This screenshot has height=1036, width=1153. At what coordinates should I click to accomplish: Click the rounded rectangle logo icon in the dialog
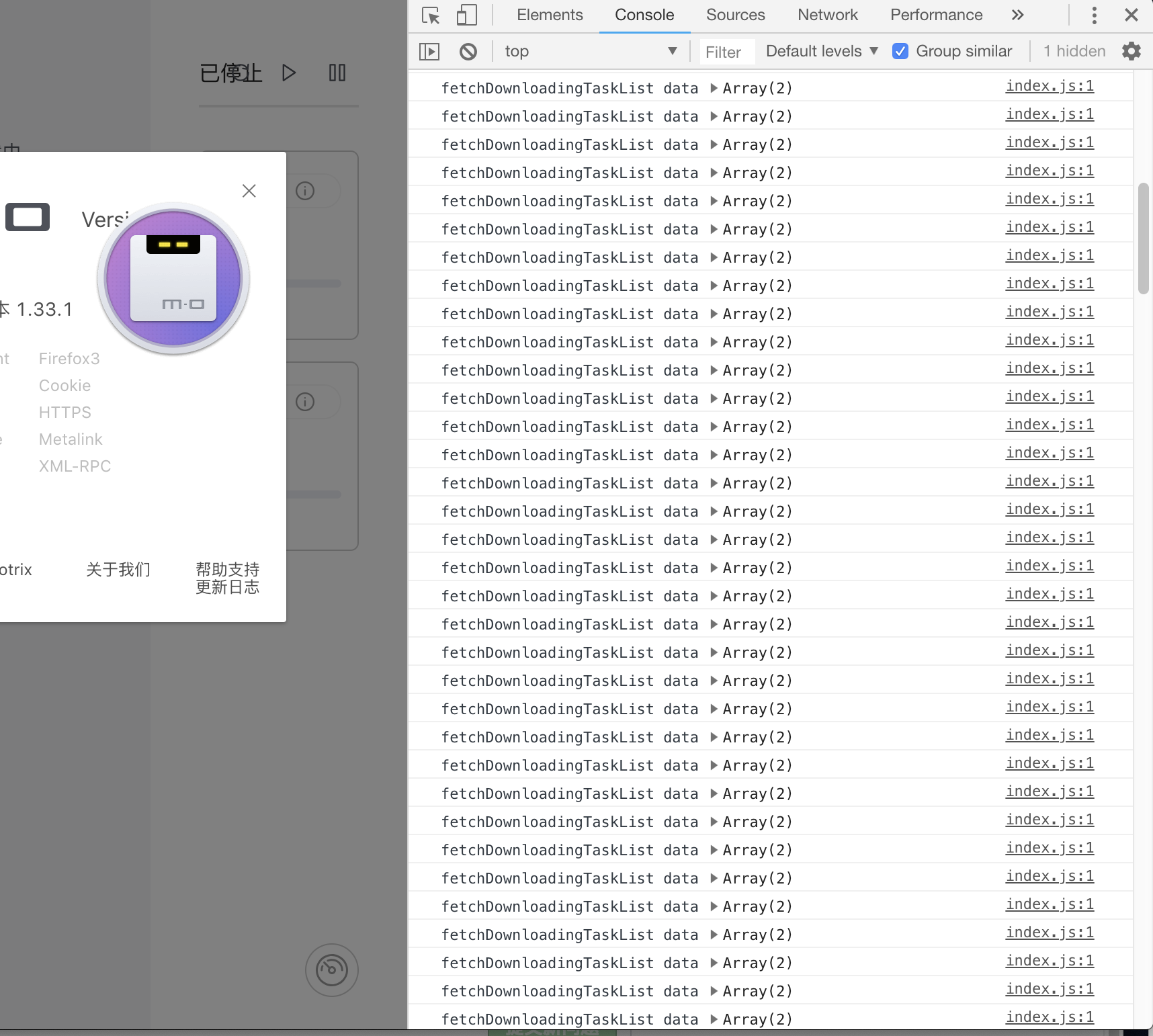tap(28, 217)
